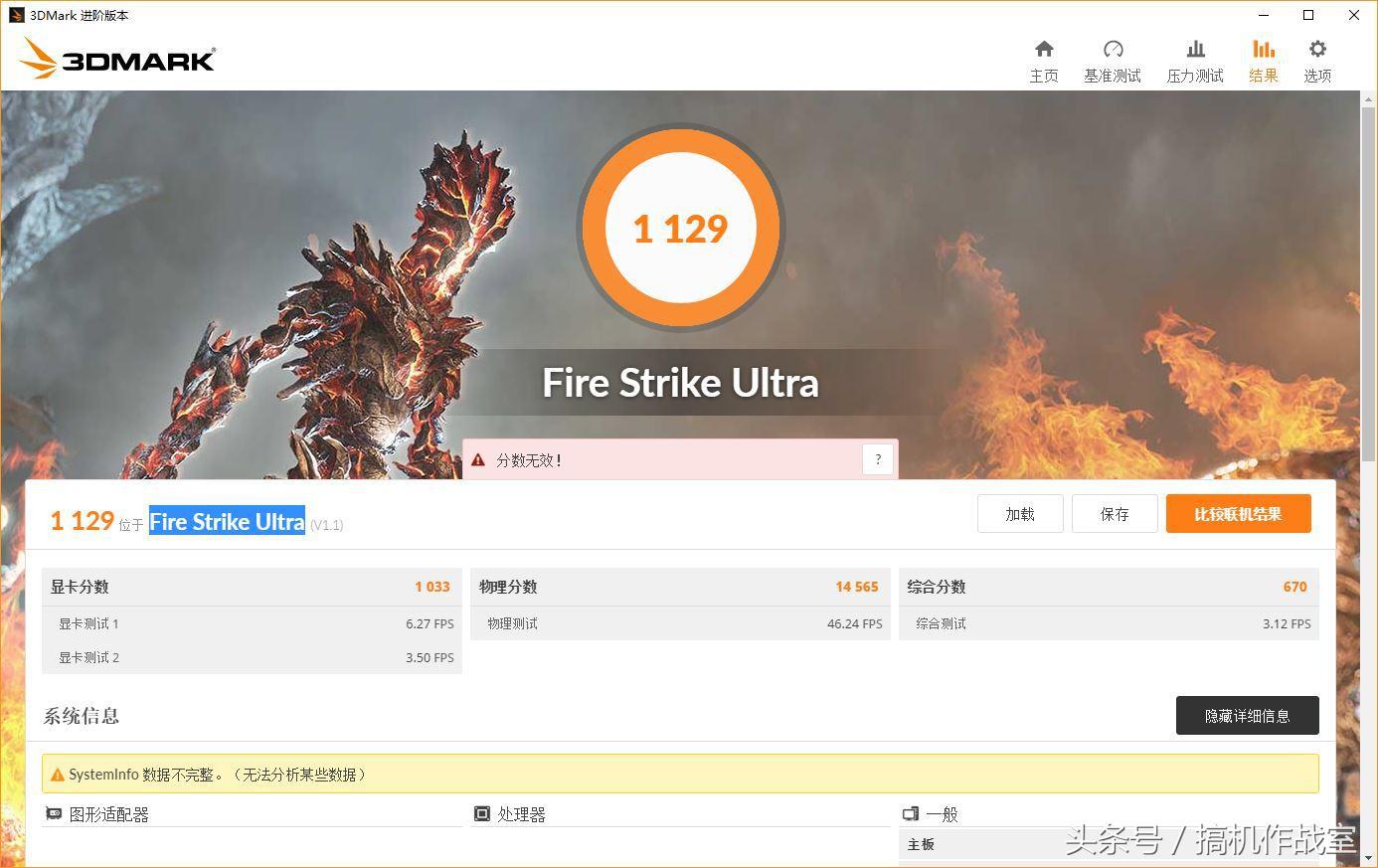Open the options gear (选项)
The height and width of the screenshot is (868, 1378).
[x=1317, y=58]
